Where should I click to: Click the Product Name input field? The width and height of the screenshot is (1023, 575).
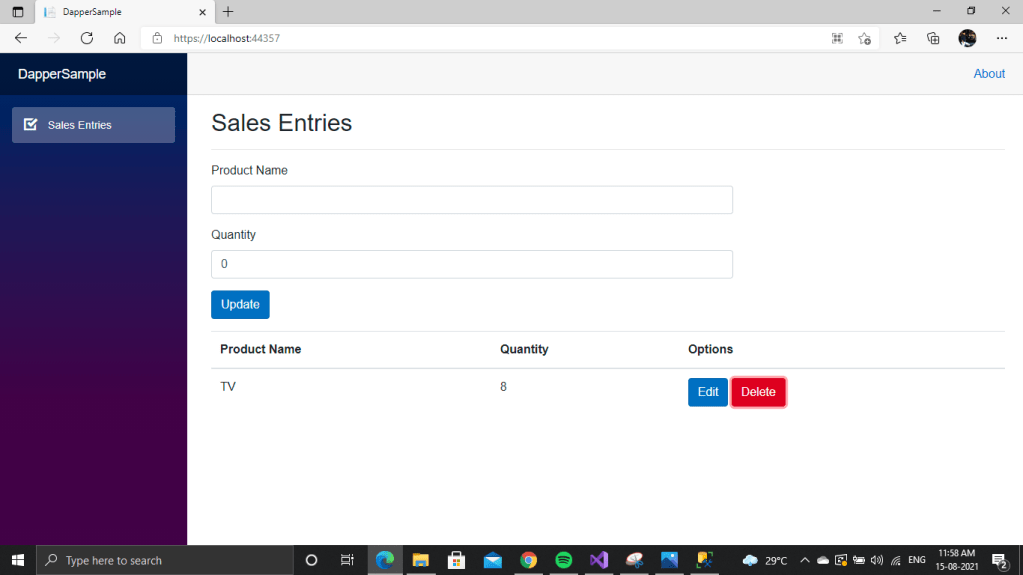(x=471, y=200)
